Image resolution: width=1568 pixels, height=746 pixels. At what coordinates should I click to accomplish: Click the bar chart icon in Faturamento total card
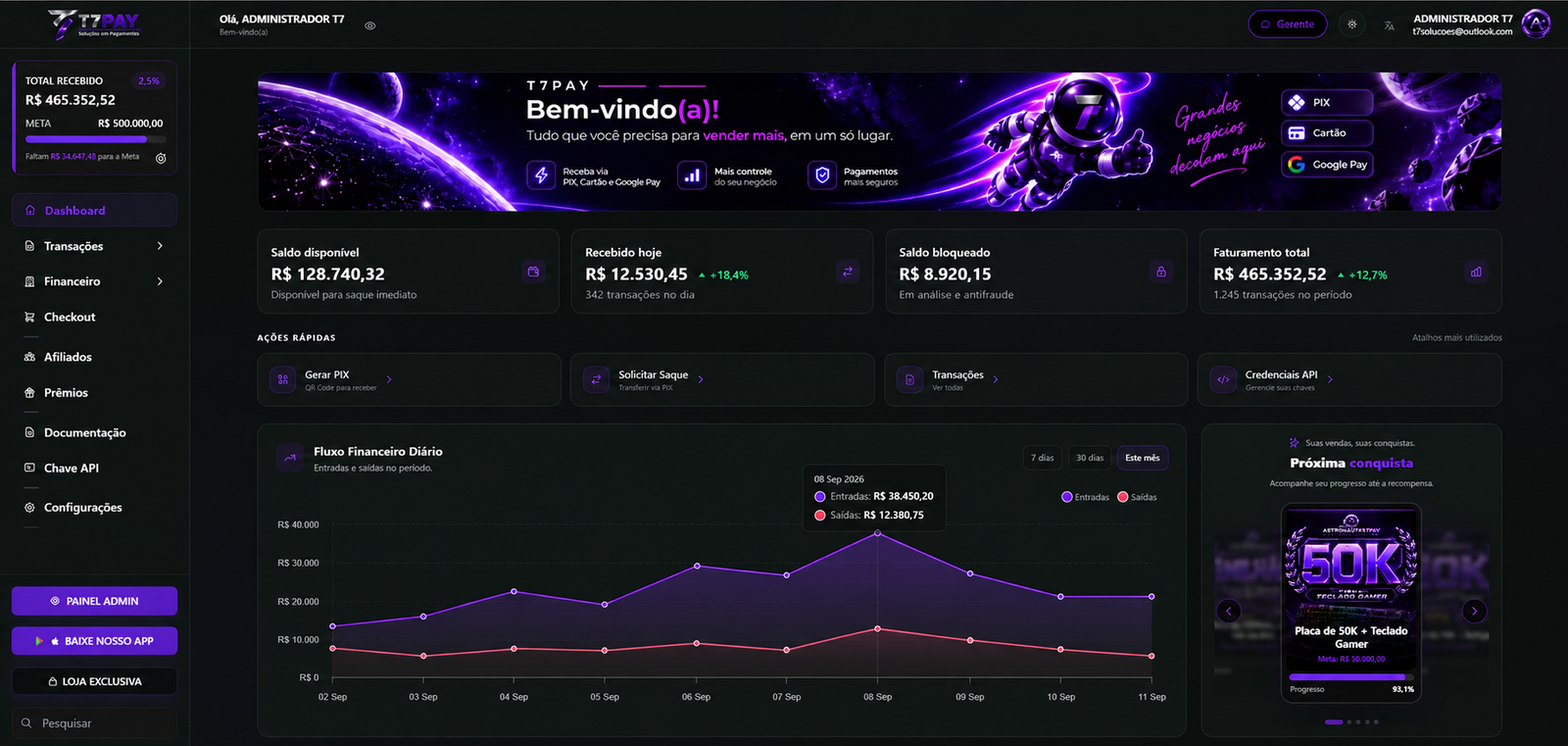click(x=1476, y=272)
